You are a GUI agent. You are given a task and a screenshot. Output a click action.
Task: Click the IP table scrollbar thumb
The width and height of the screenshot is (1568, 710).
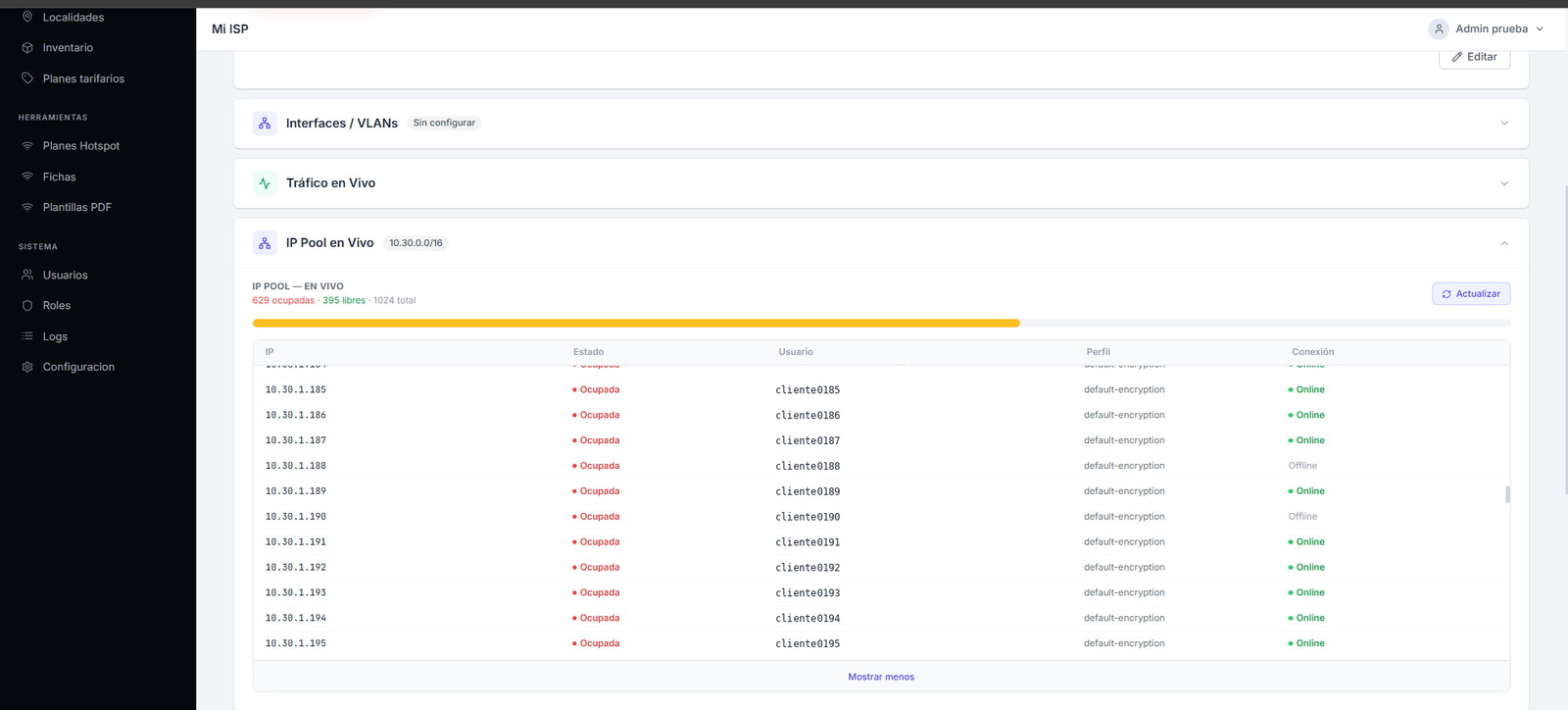[1507, 494]
